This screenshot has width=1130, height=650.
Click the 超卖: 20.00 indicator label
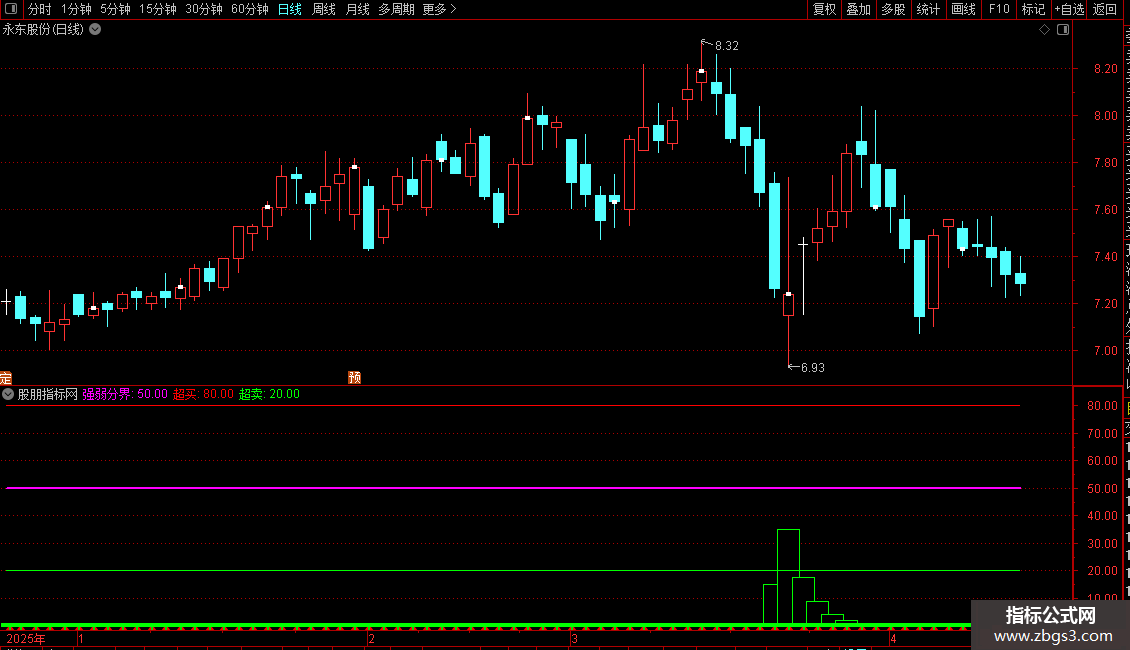tap(270, 394)
